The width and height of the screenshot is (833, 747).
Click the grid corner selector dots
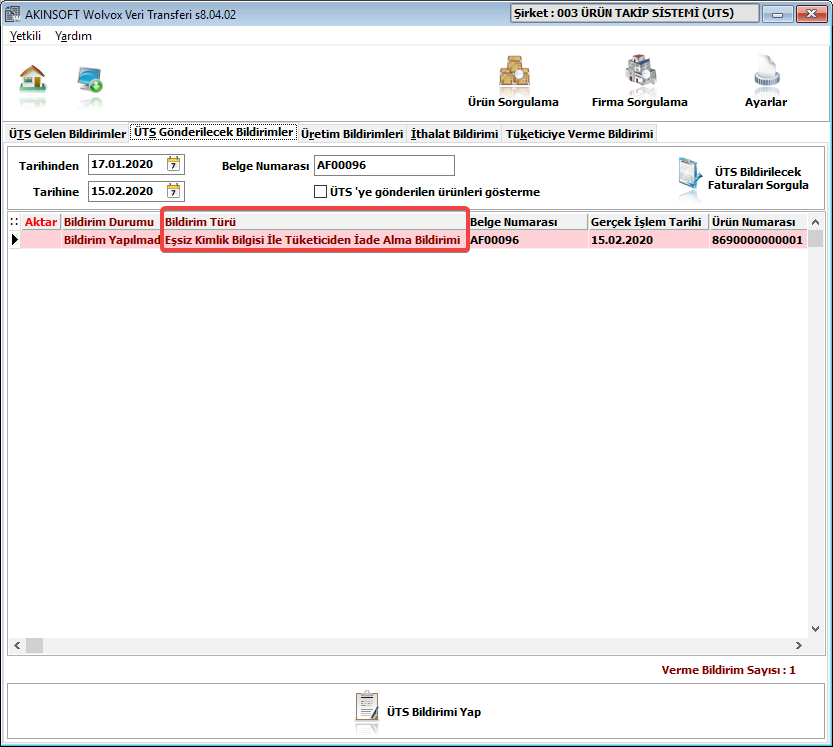14,222
